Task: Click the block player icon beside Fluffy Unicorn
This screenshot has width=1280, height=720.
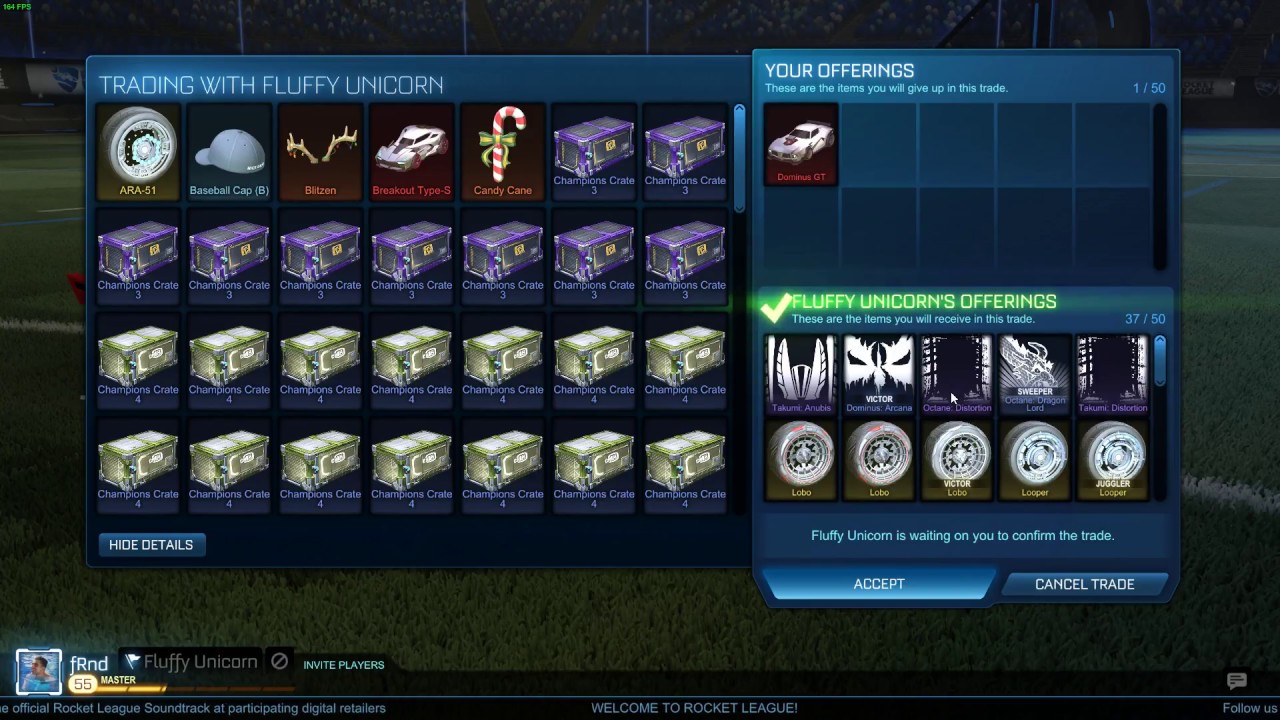Action: coord(280,662)
